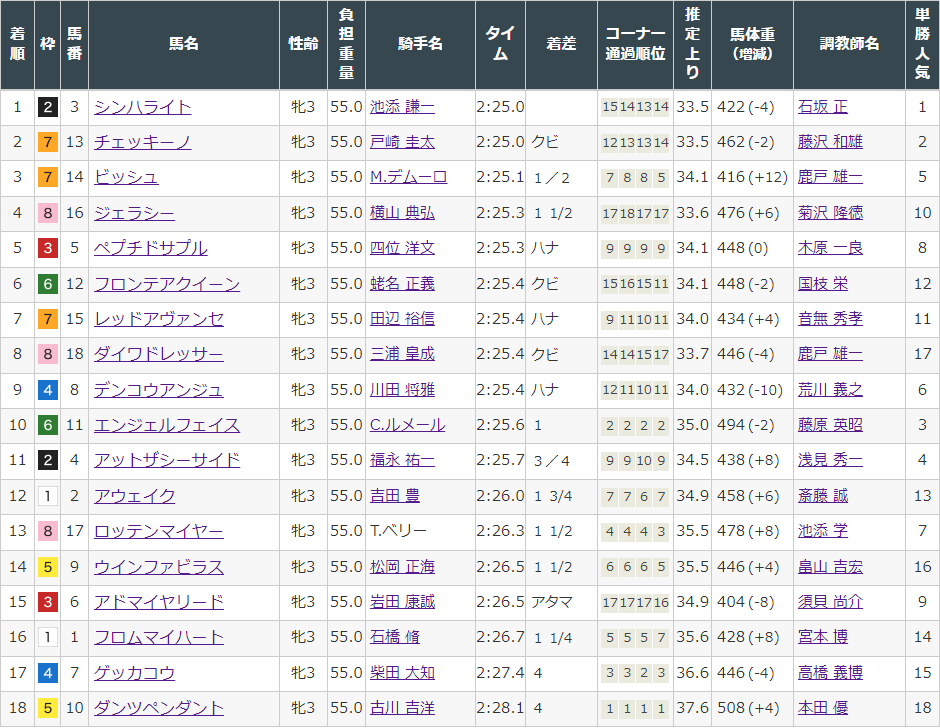The image size is (940, 728).
Task: Click the 調教師名 column header
Action: (x=849, y=44)
